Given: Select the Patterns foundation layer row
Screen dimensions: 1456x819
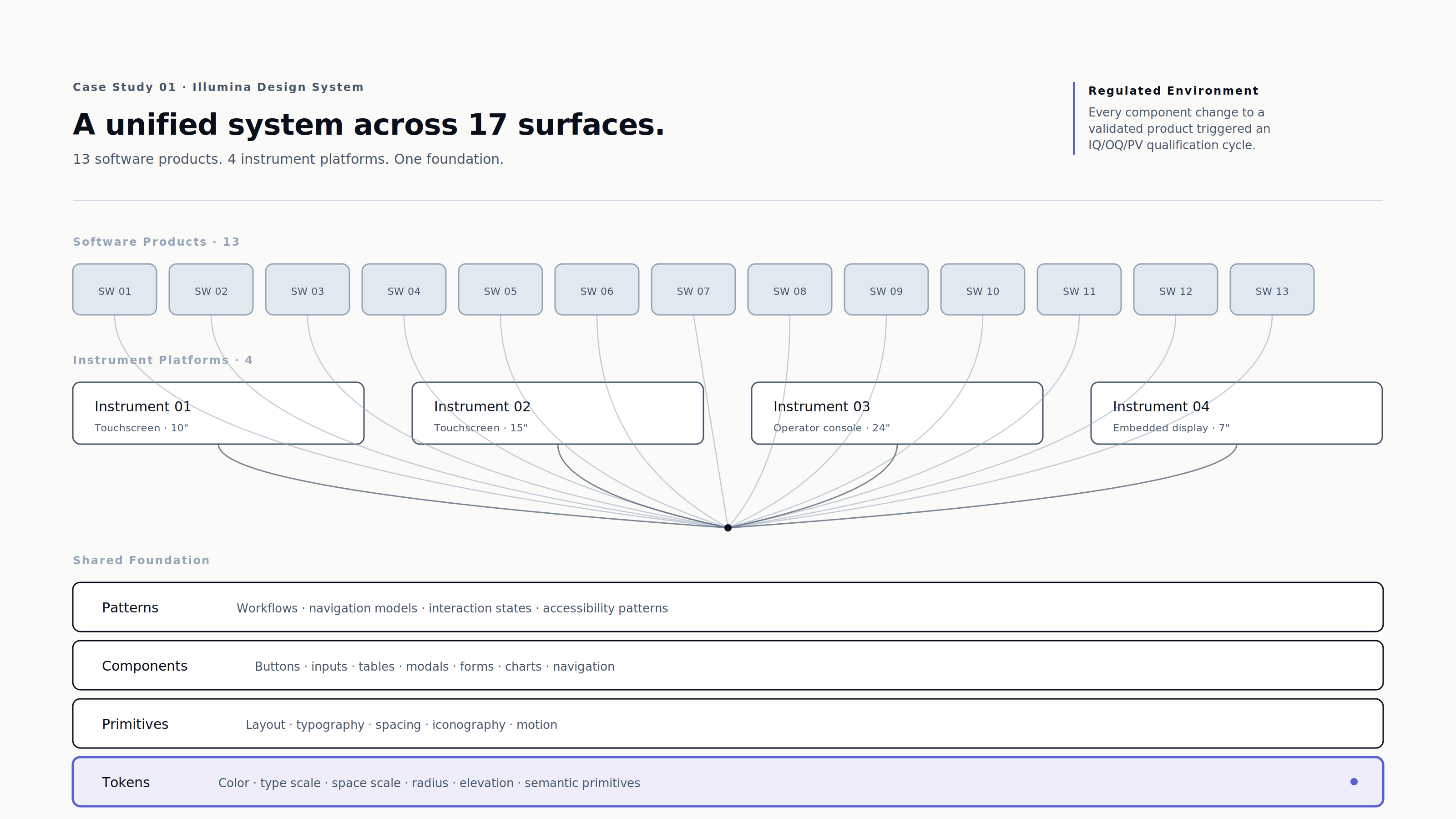Looking at the screenshot, I should tap(728, 607).
